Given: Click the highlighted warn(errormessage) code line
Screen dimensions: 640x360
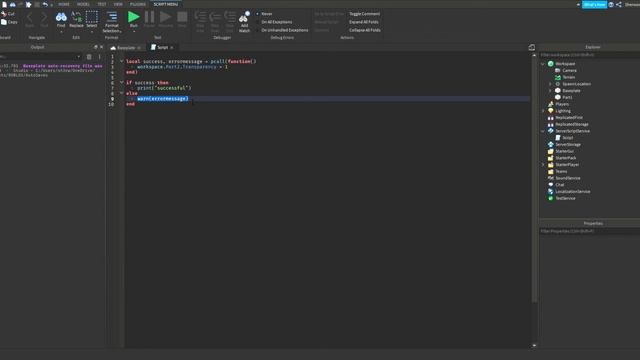Looking at the screenshot, I should [162, 99].
